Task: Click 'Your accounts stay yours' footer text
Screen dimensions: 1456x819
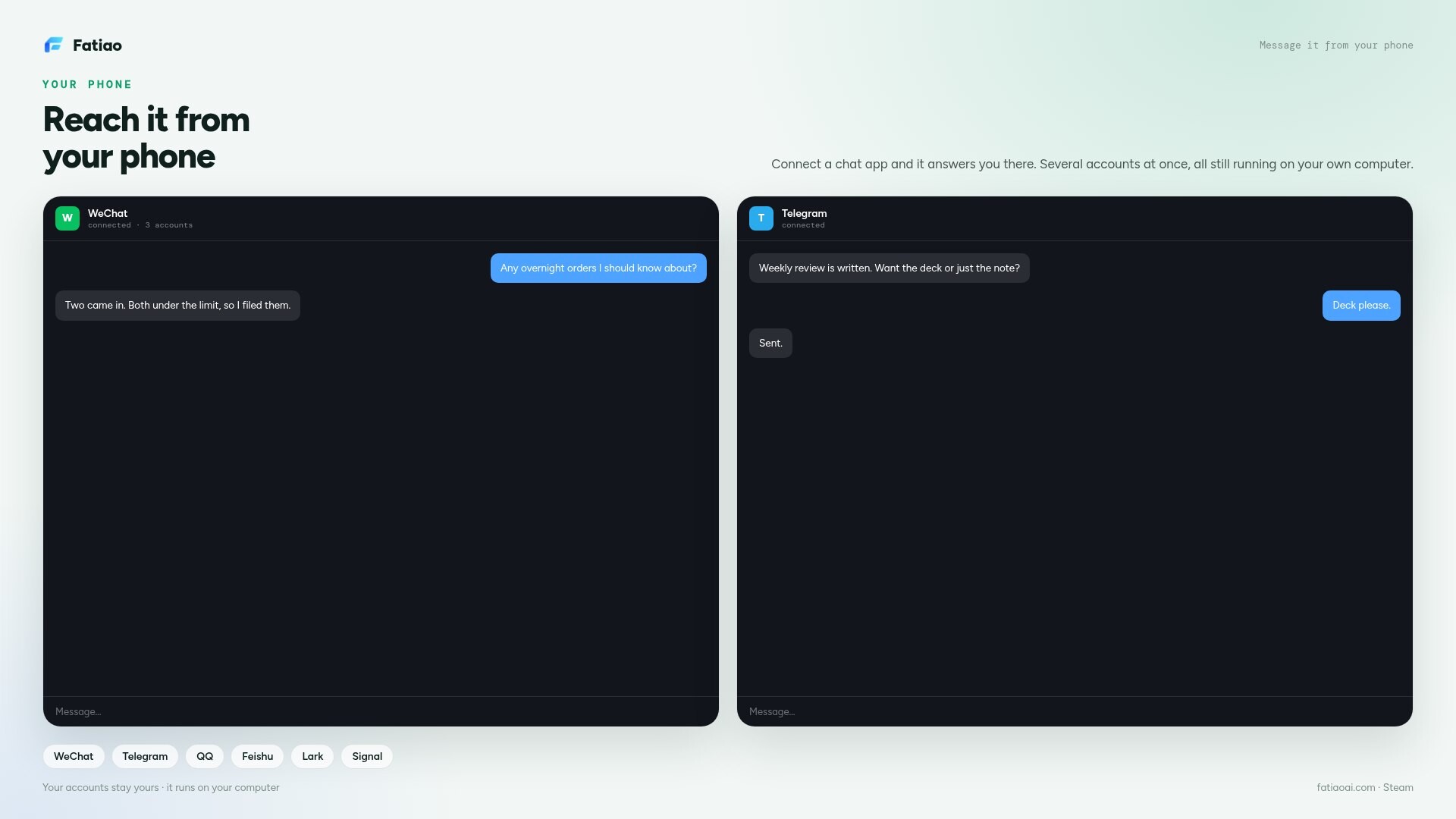Action: point(161,787)
